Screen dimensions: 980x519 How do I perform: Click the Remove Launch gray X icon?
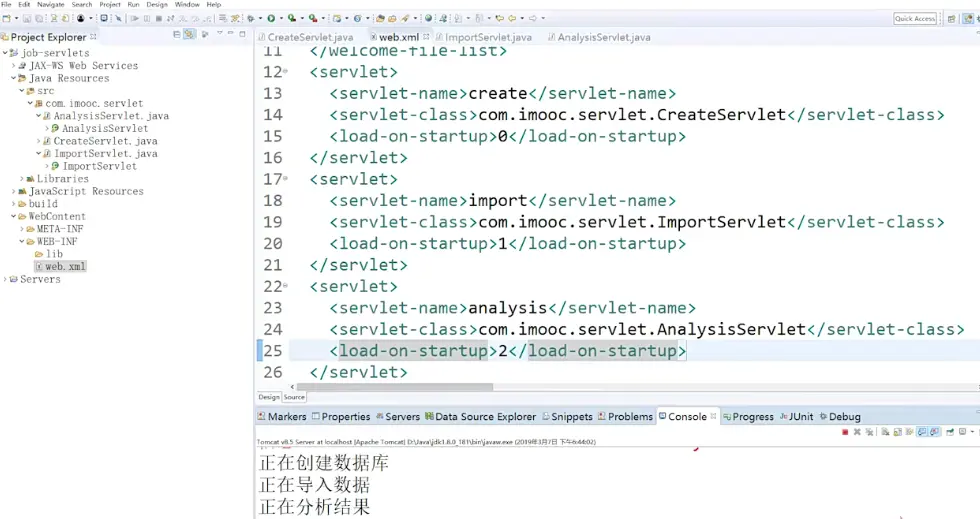pyautogui.click(x=857, y=432)
